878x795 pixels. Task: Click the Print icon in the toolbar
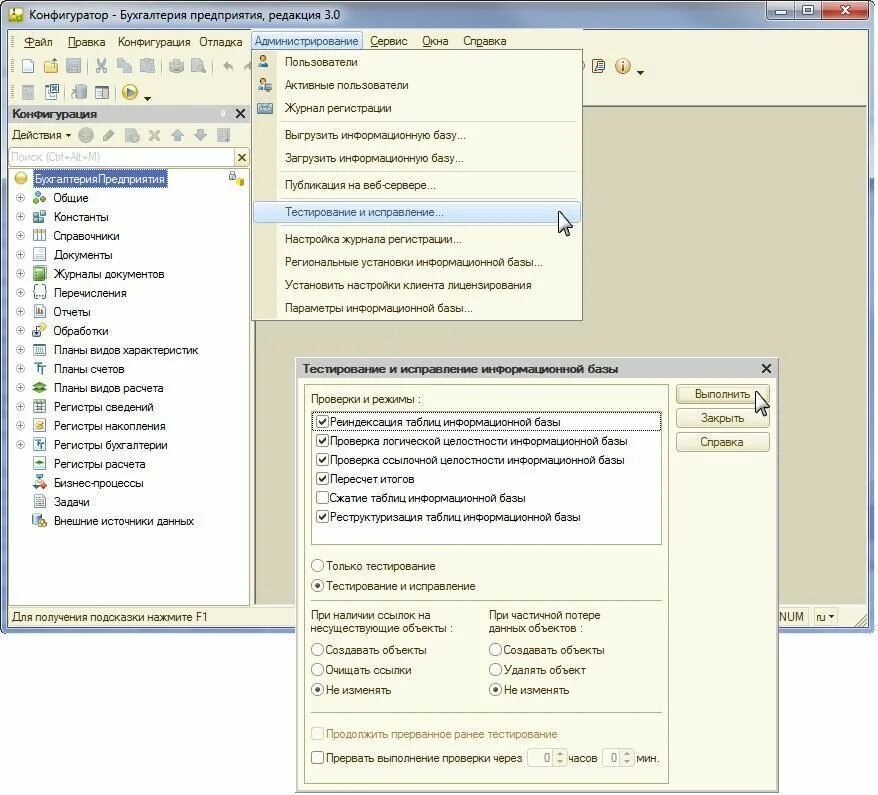(176, 66)
